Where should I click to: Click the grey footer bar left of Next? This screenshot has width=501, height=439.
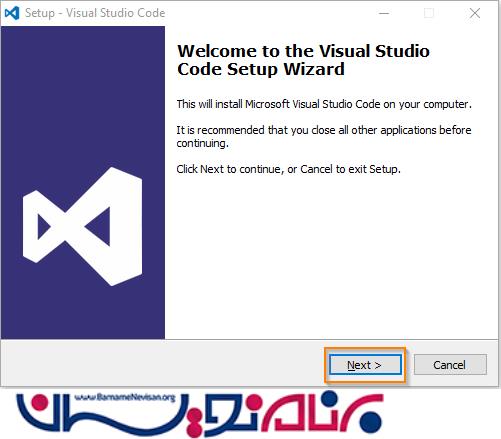tap(163, 363)
